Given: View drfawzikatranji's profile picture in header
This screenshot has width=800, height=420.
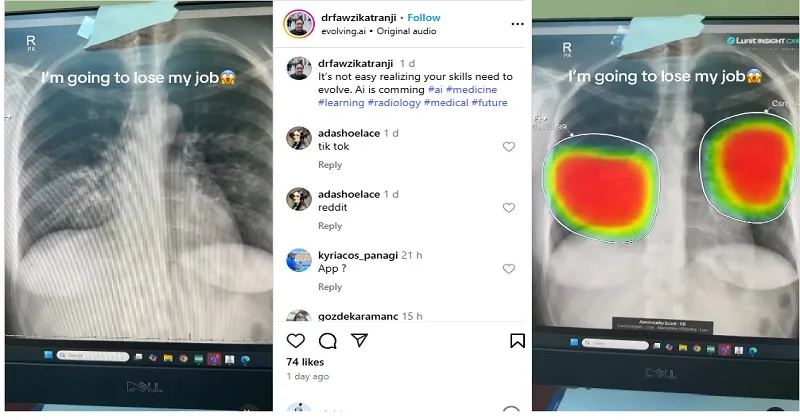Looking at the screenshot, I should tap(299, 23).
